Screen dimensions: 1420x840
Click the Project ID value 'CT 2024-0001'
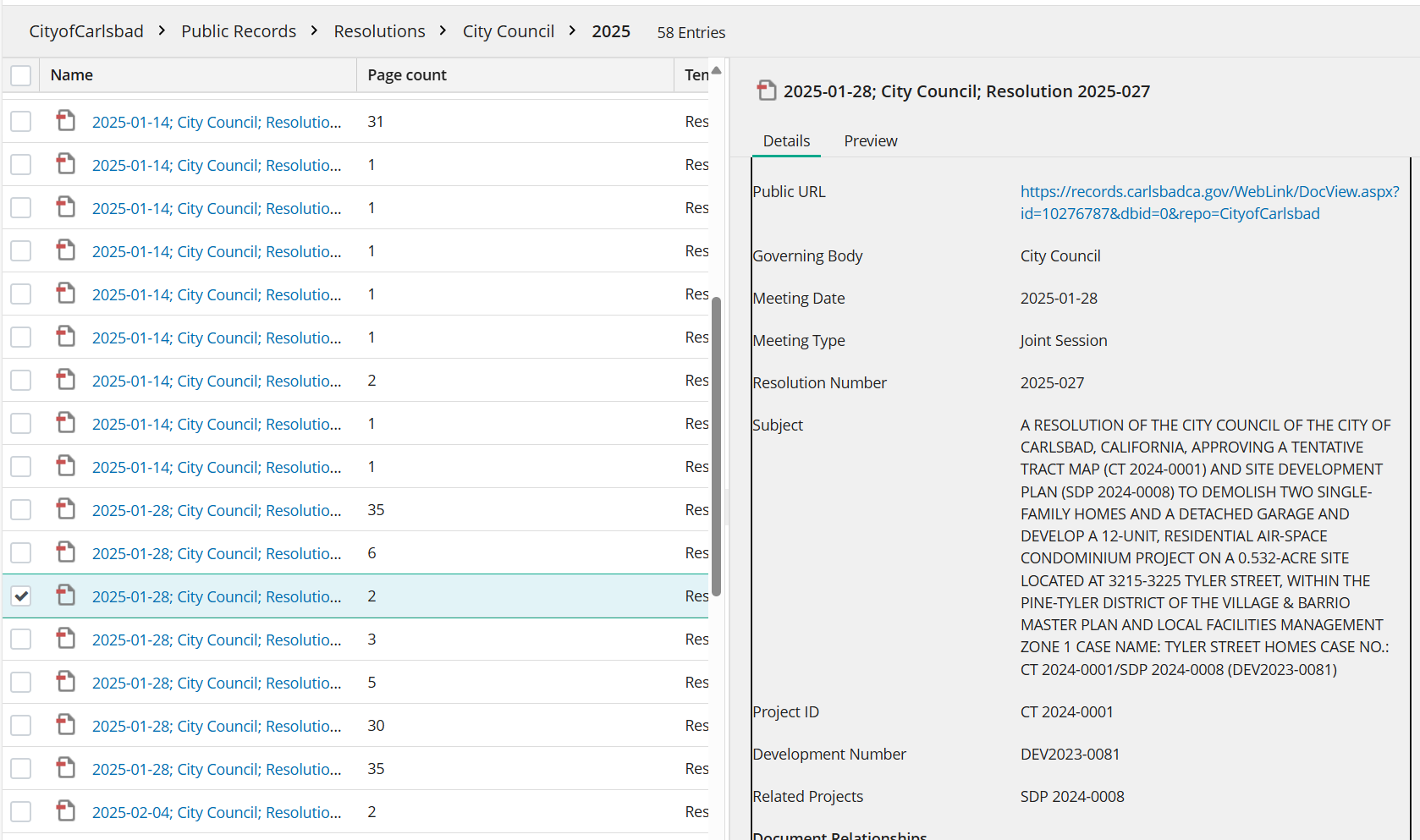pos(1066,712)
